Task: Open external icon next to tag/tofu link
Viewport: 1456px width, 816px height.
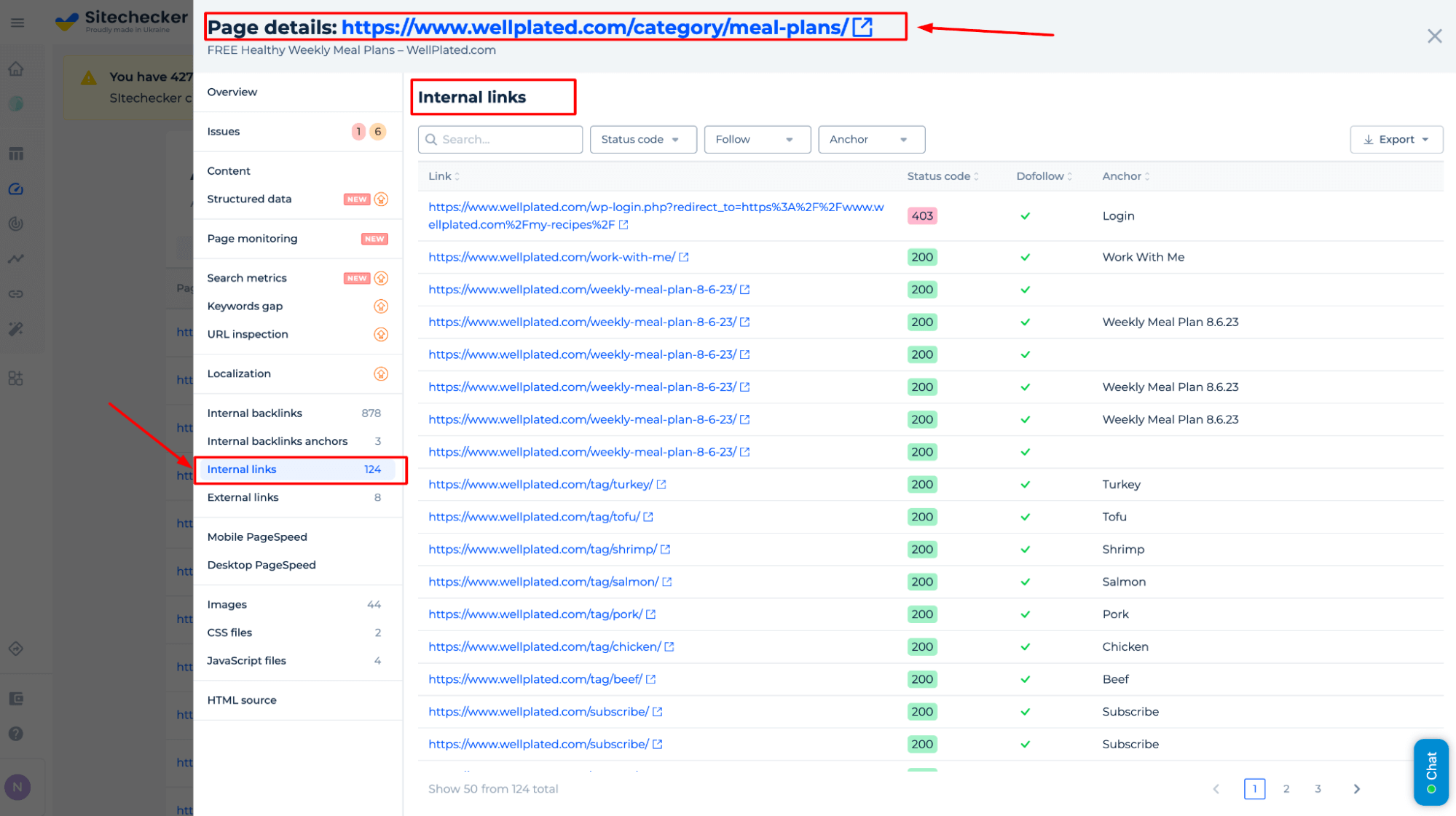Action: click(x=648, y=517)
